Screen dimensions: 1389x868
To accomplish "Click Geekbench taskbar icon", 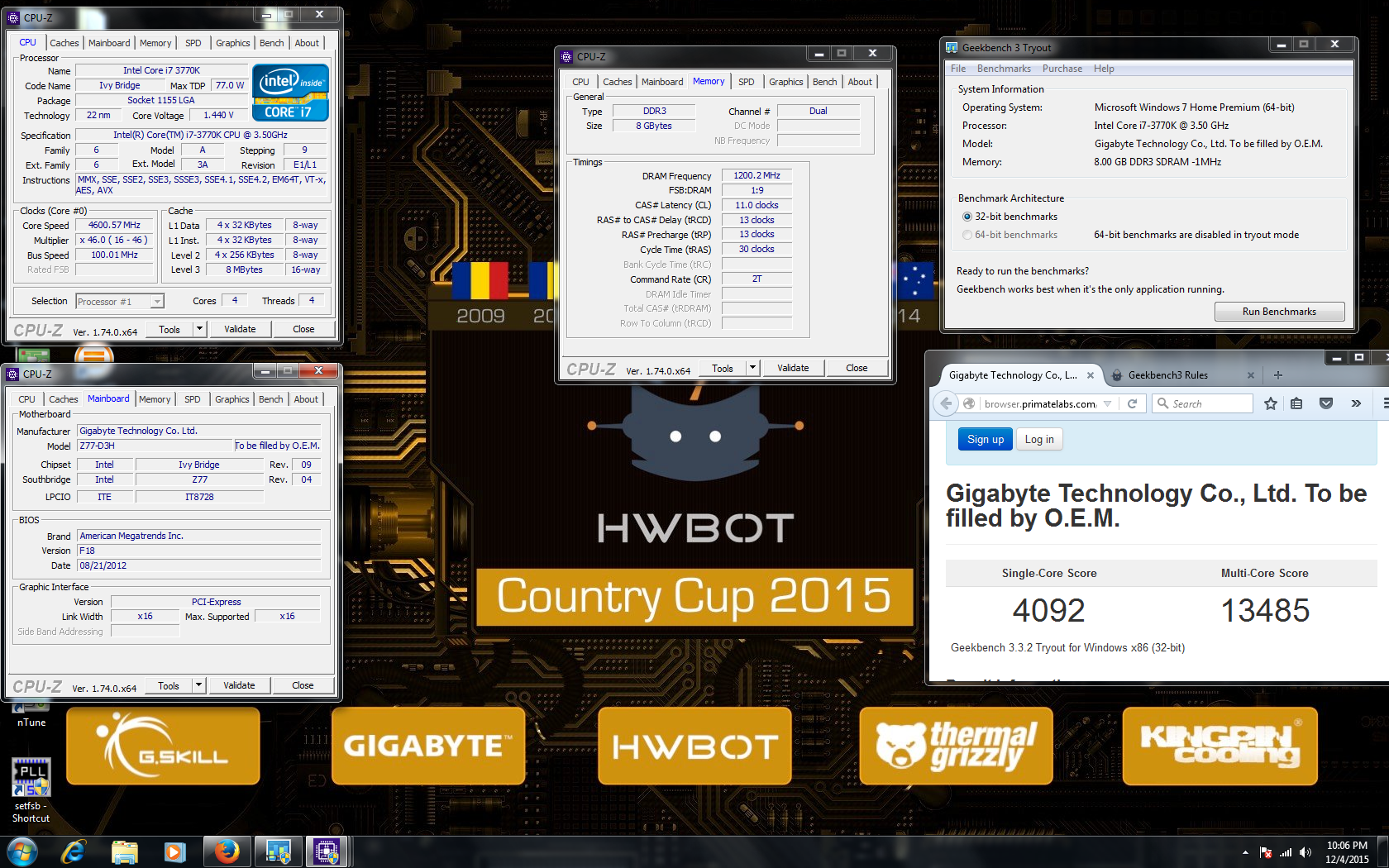I will [278, 851].
